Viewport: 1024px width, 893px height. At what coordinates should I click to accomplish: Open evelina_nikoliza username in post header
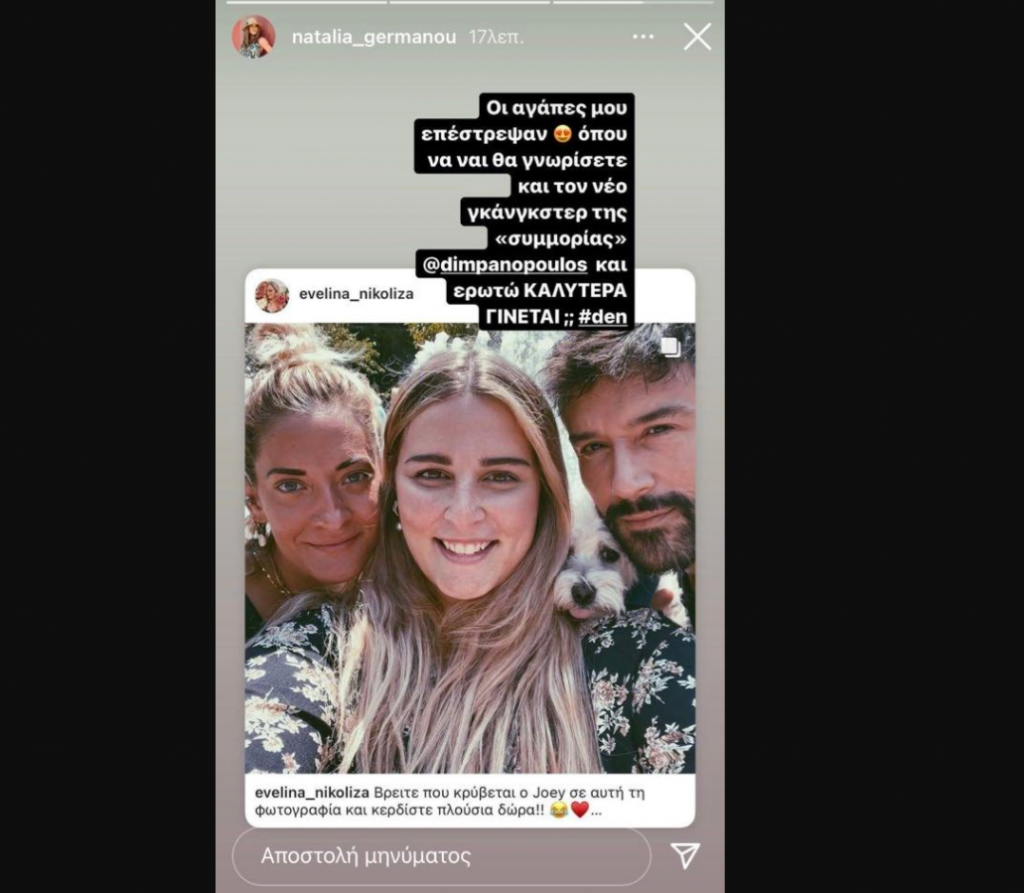[x=356, y=294]
